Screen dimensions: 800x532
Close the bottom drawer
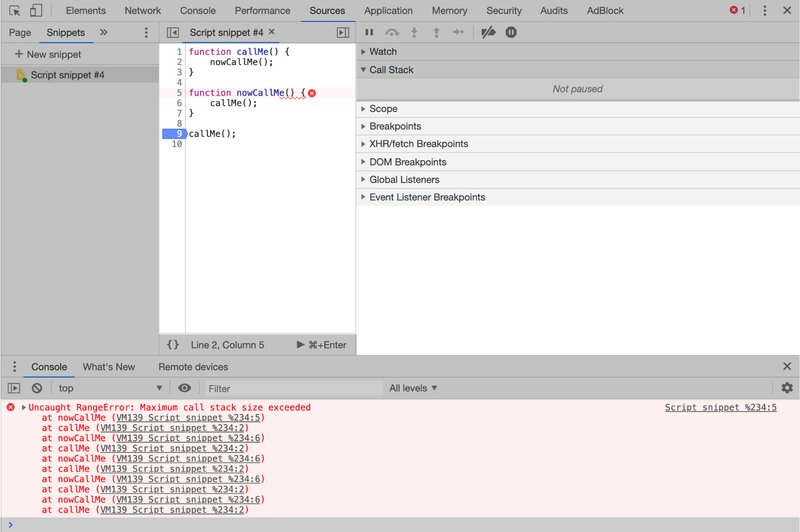[x=787, y=366]
